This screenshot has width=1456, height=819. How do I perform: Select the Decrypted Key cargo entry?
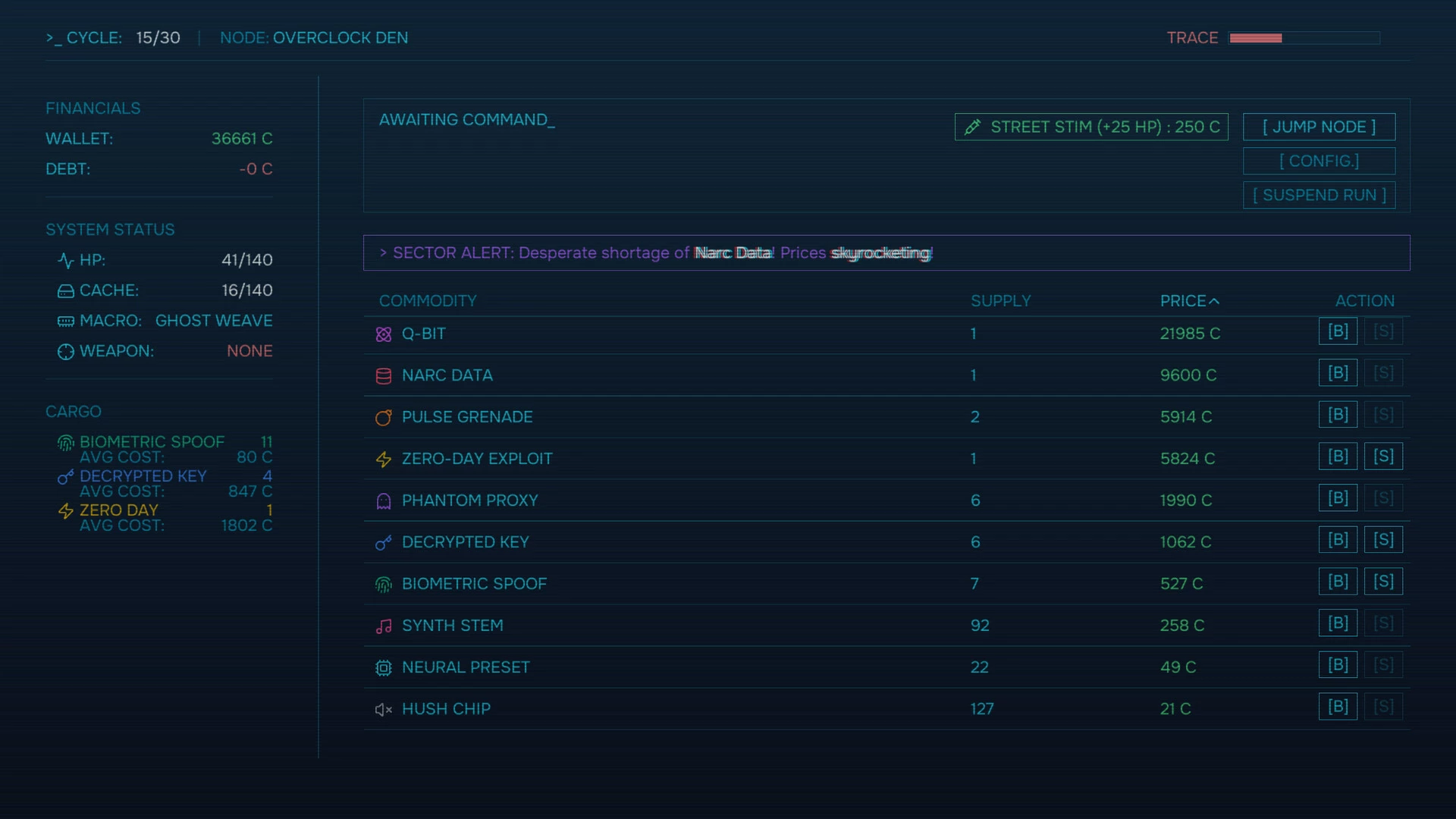[165, 484]
